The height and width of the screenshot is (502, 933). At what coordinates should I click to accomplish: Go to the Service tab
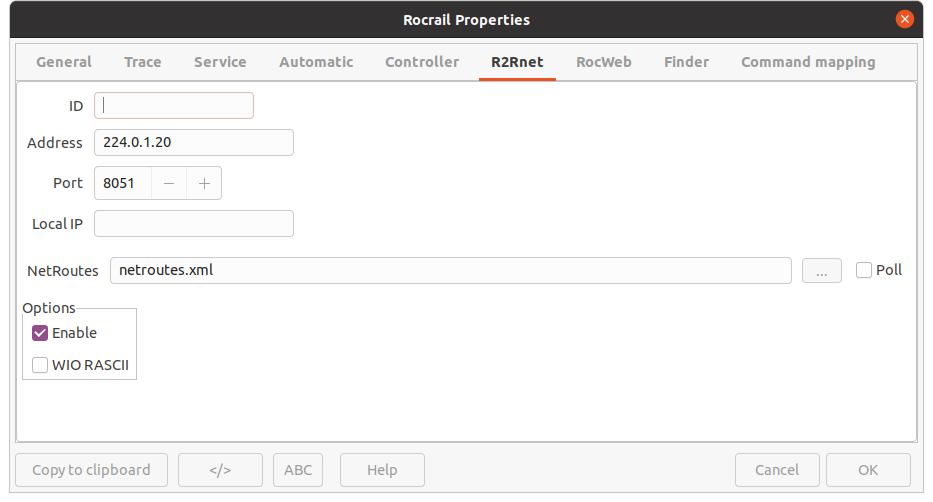point(220,62)
